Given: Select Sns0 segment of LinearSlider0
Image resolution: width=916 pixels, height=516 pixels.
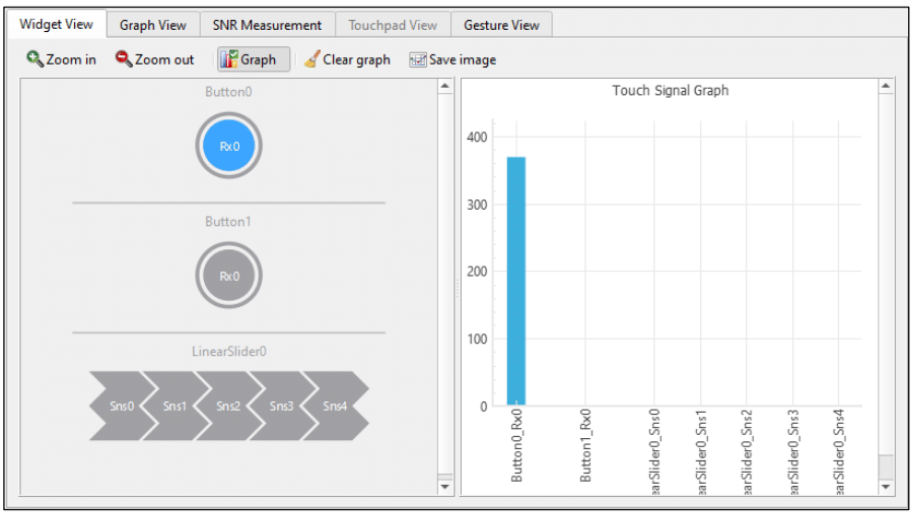Looking at the screenshot, I should pyautogui.click(x=120, y=406).
